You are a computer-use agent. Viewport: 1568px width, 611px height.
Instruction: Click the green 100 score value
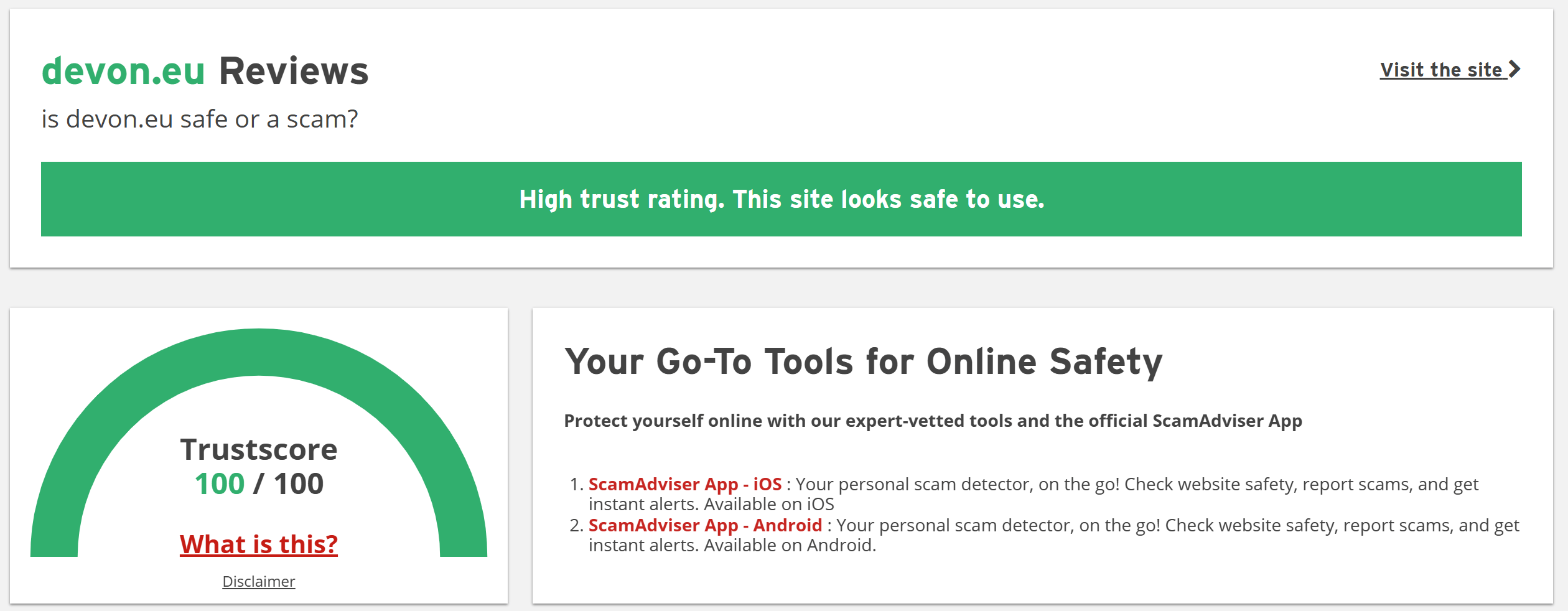click(219, 484)
